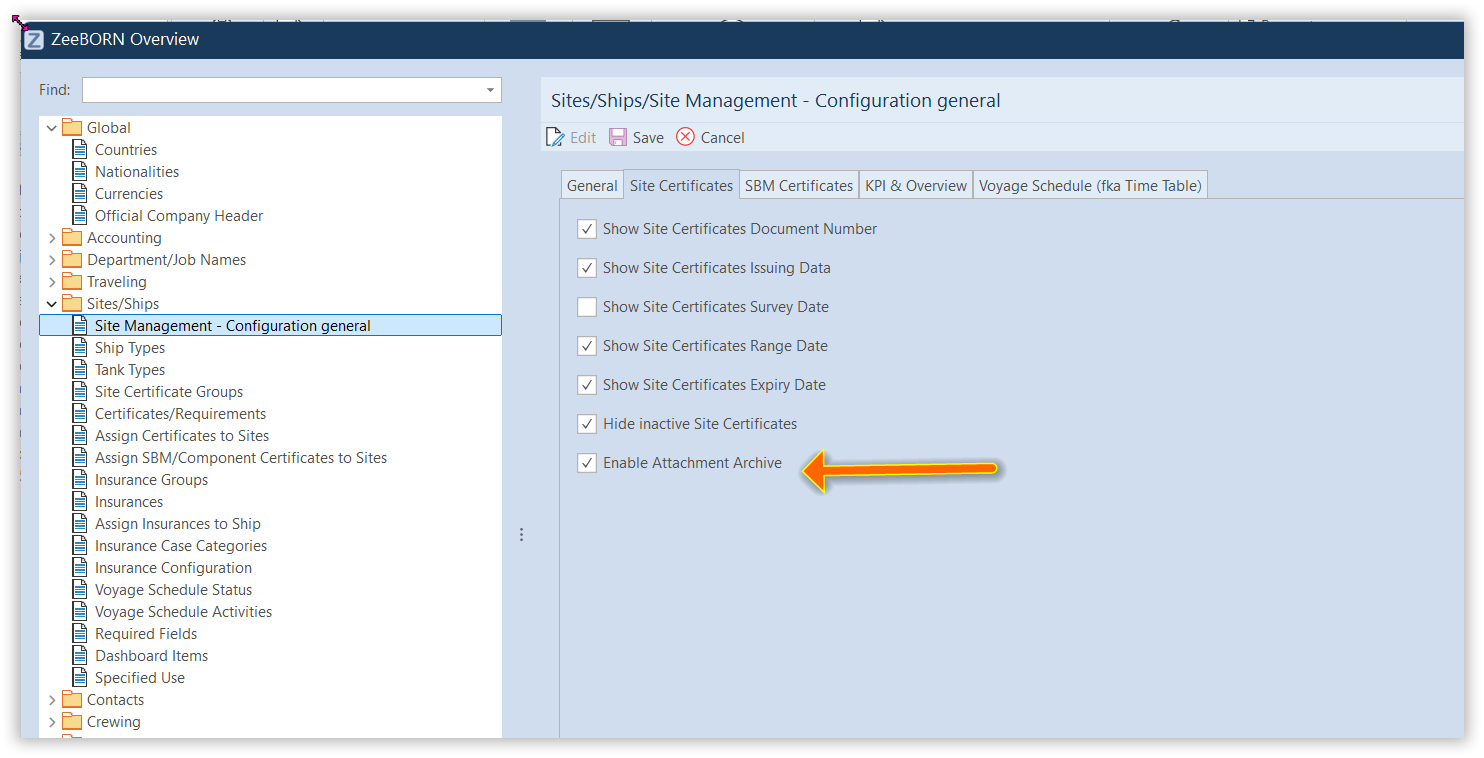Uncheck the Enable Attachment Archive checkbox
This screenshot has width=1484, height=758.
click(x=587, y=463)
